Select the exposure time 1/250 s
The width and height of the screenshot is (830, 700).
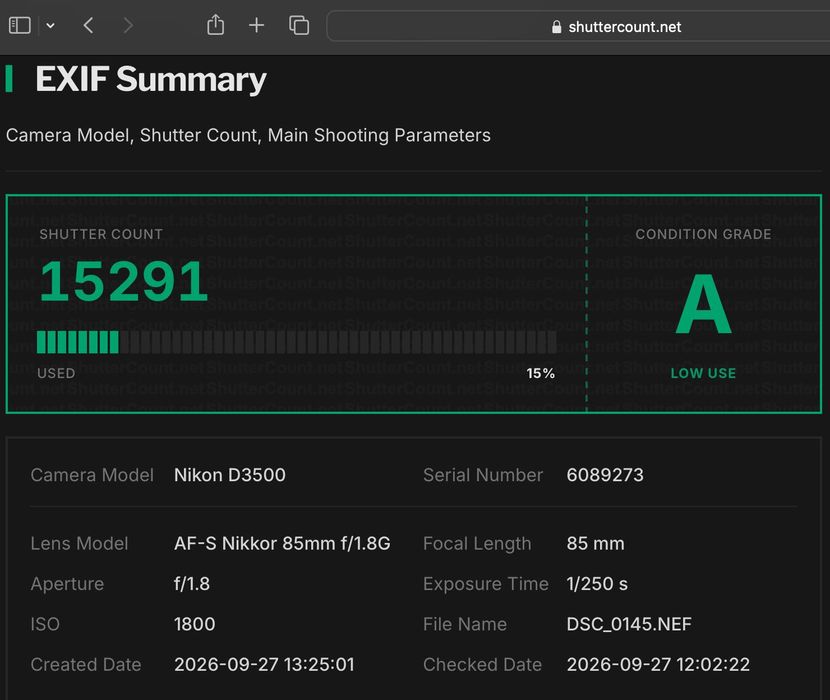(597, 584)
